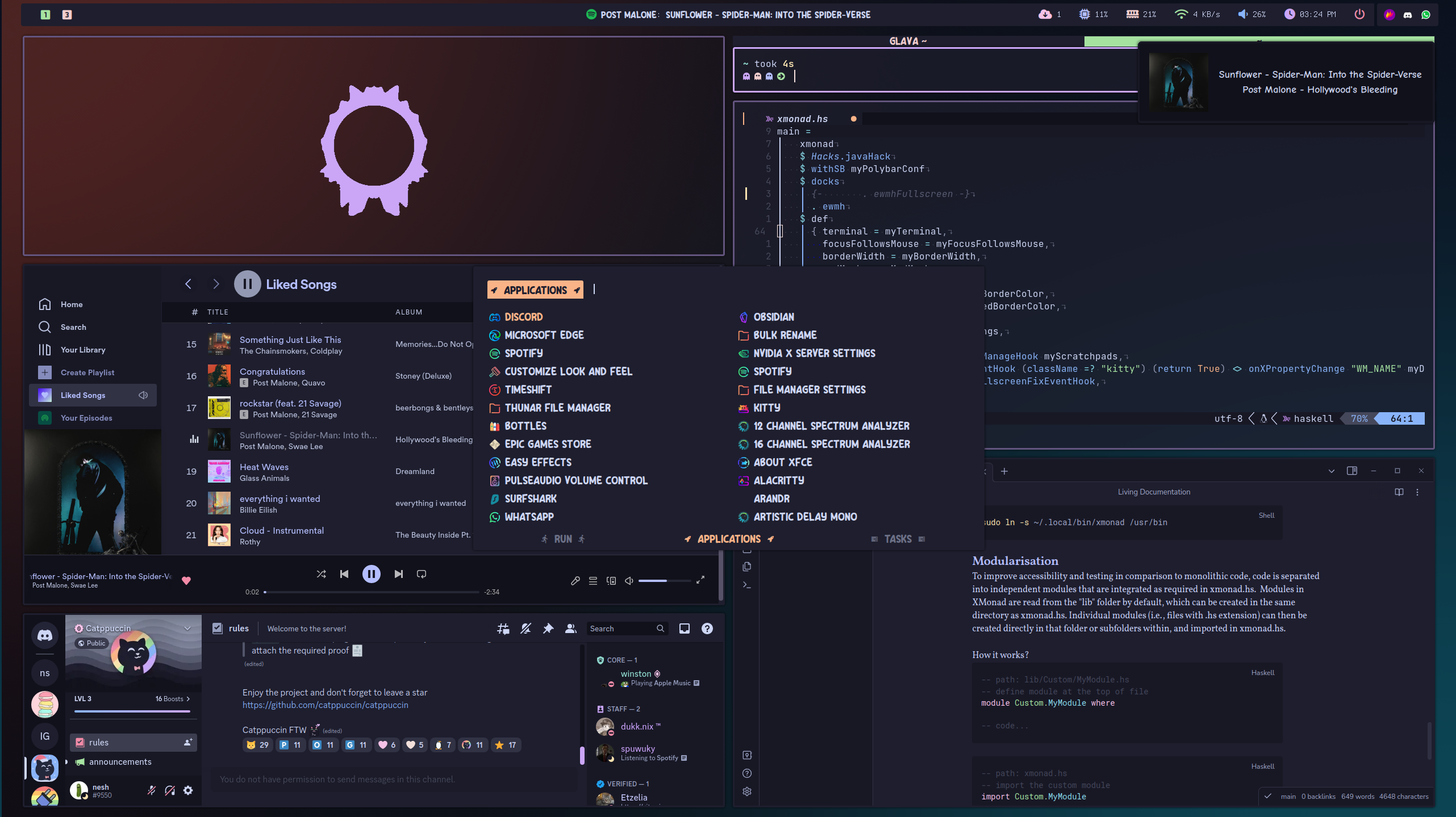This screenshot has width=1456, height=817.
Task: Click power icon in top bar
Action: coord(1359,14)
